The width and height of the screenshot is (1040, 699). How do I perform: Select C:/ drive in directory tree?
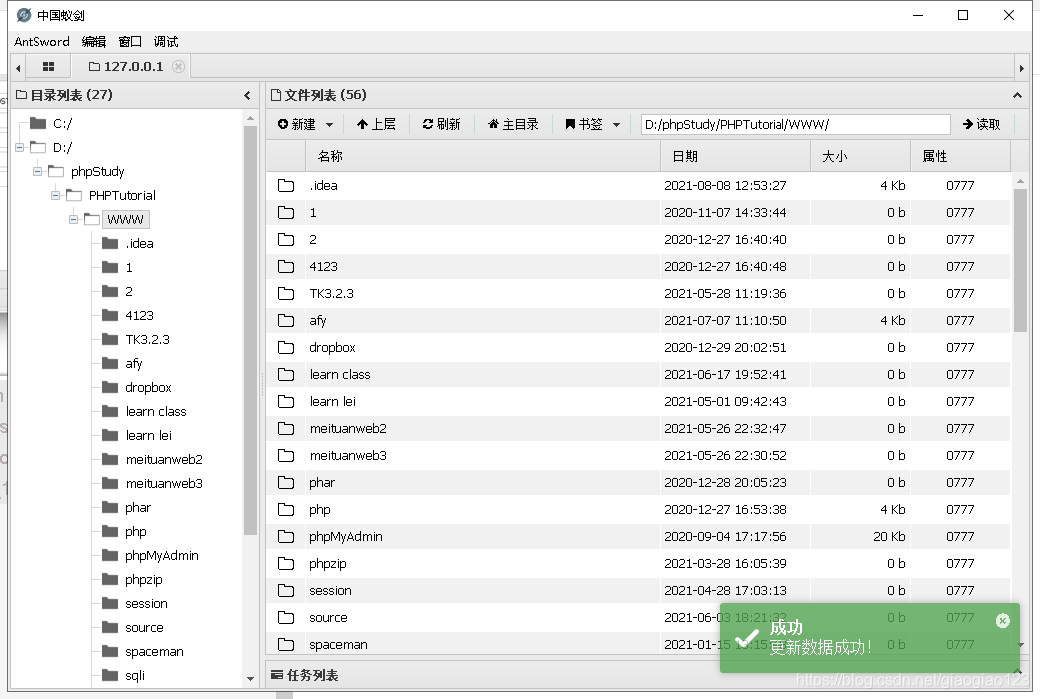[x=62, y=123]
